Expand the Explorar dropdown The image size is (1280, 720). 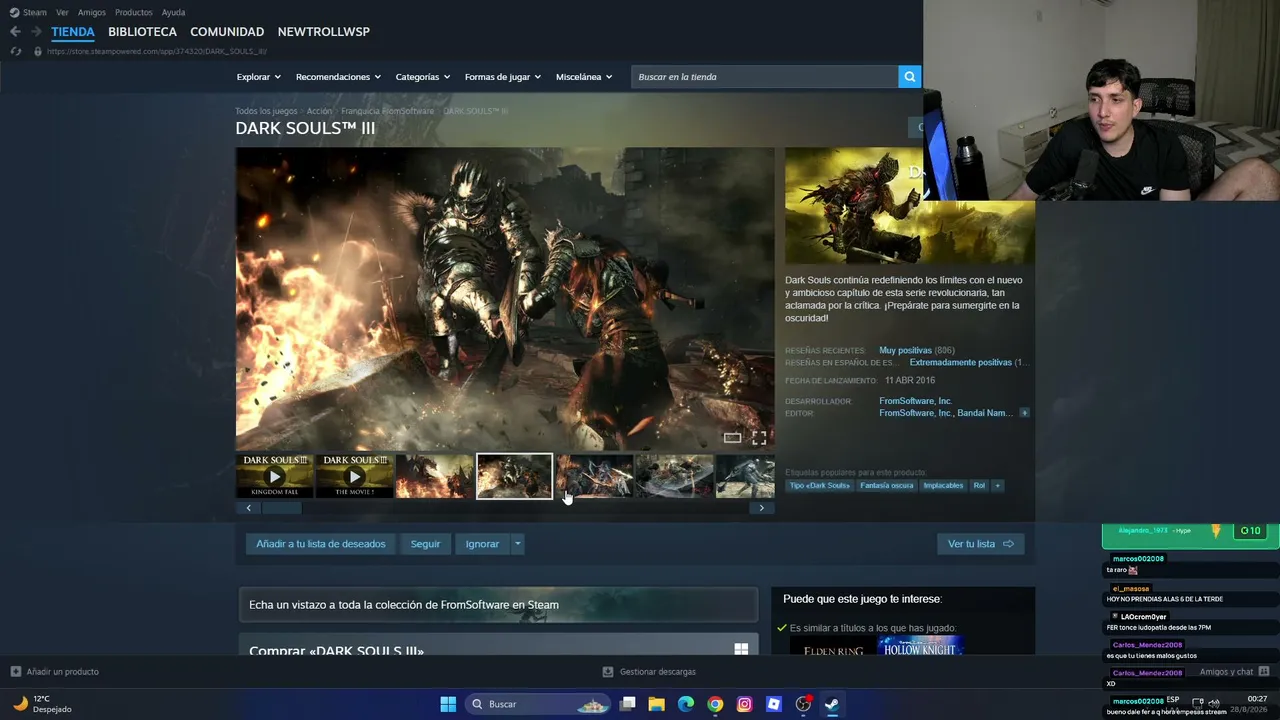click(259, 77)
